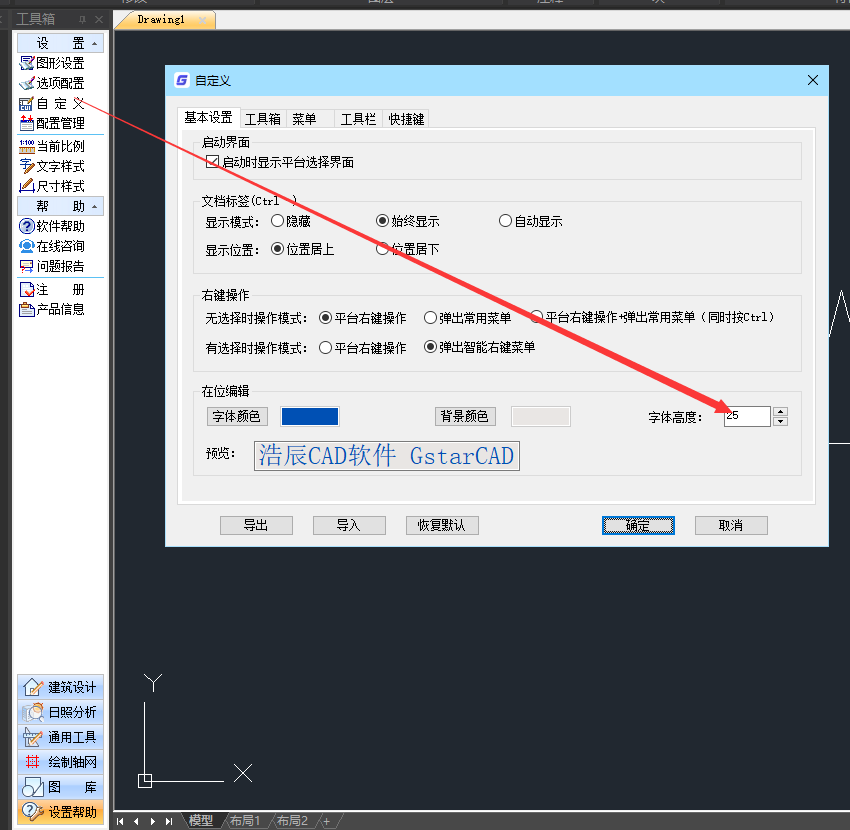Viewport: 850px width, 830px height.
Task: Select 隐藏 display mode radio button
Action: click(277, 221)
